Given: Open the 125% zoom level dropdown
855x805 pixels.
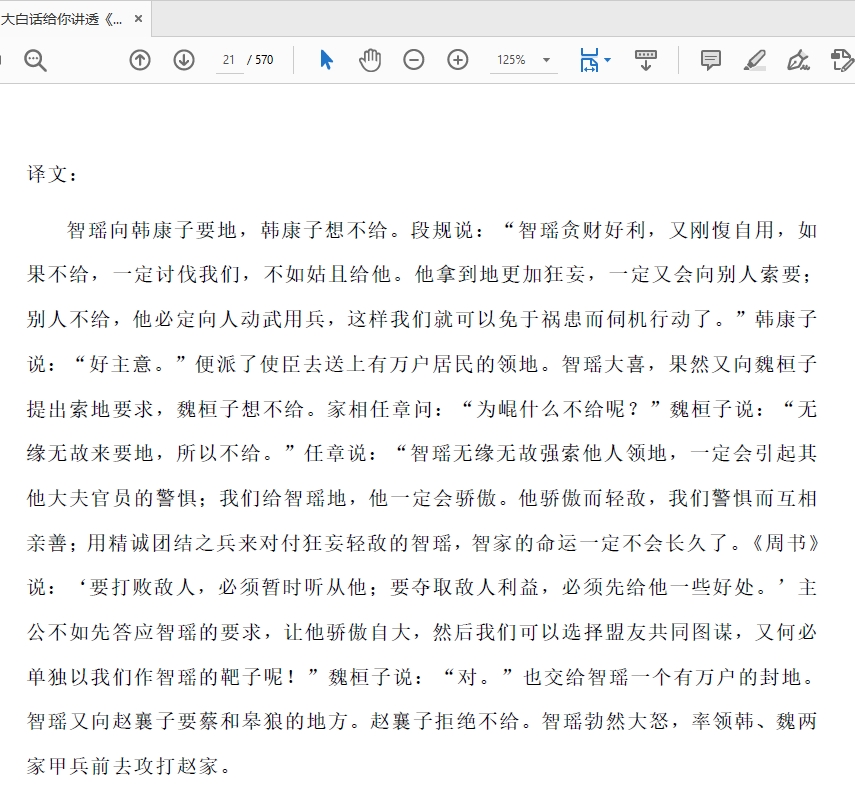Looking at the screenshot, I should 547,60.
